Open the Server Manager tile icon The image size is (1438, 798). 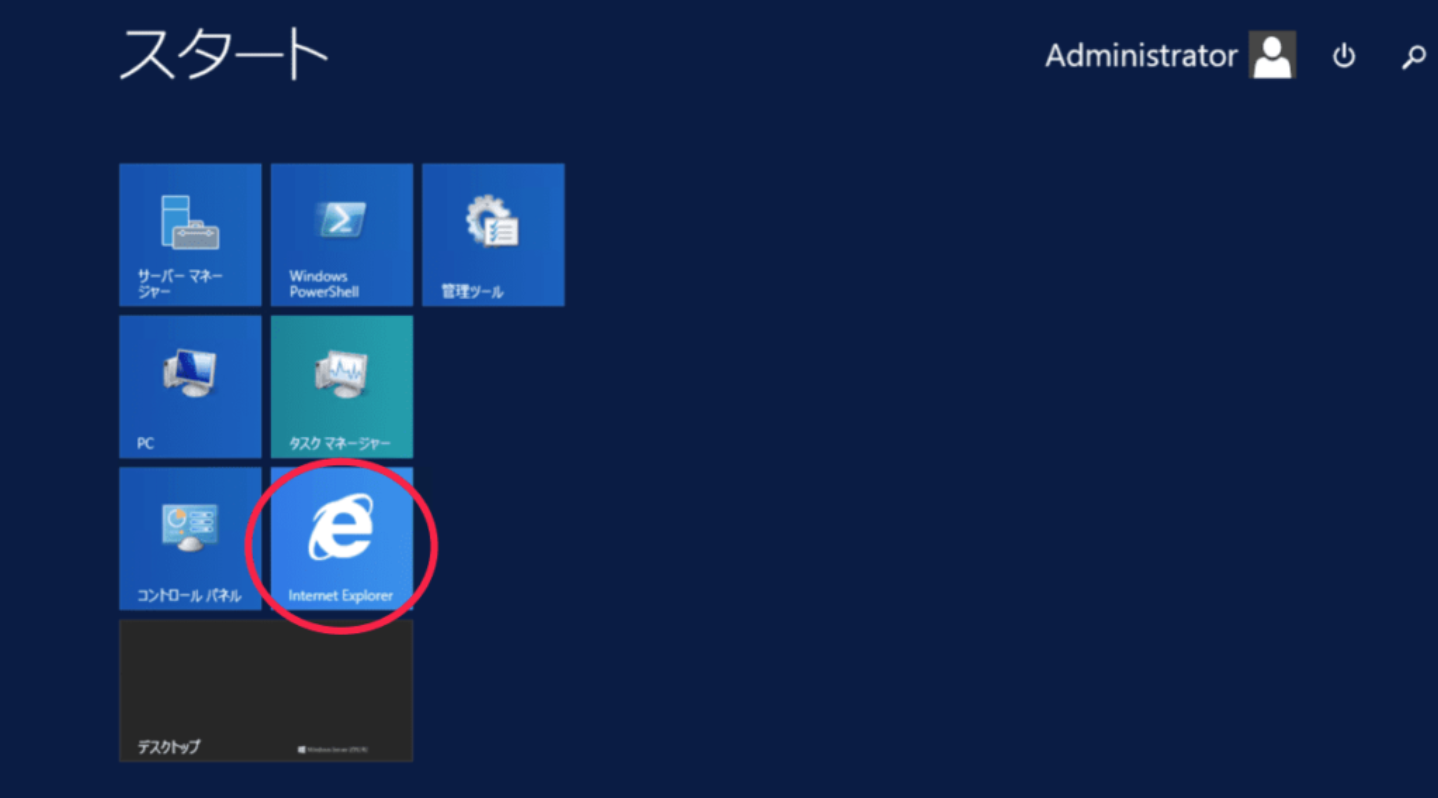(x=189, y=222)
